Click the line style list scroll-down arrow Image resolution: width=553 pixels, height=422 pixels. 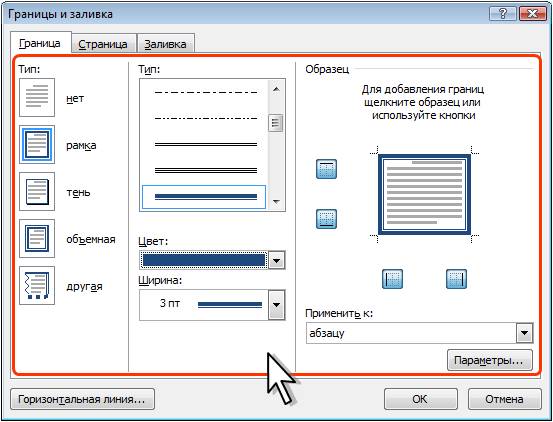point(276,202)
